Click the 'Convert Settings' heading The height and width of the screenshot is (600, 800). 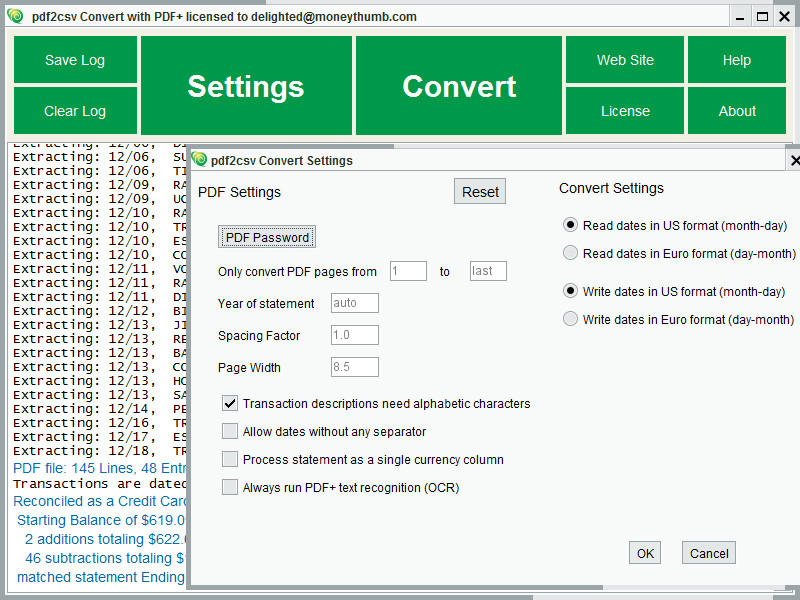click(x=611, y=188)
